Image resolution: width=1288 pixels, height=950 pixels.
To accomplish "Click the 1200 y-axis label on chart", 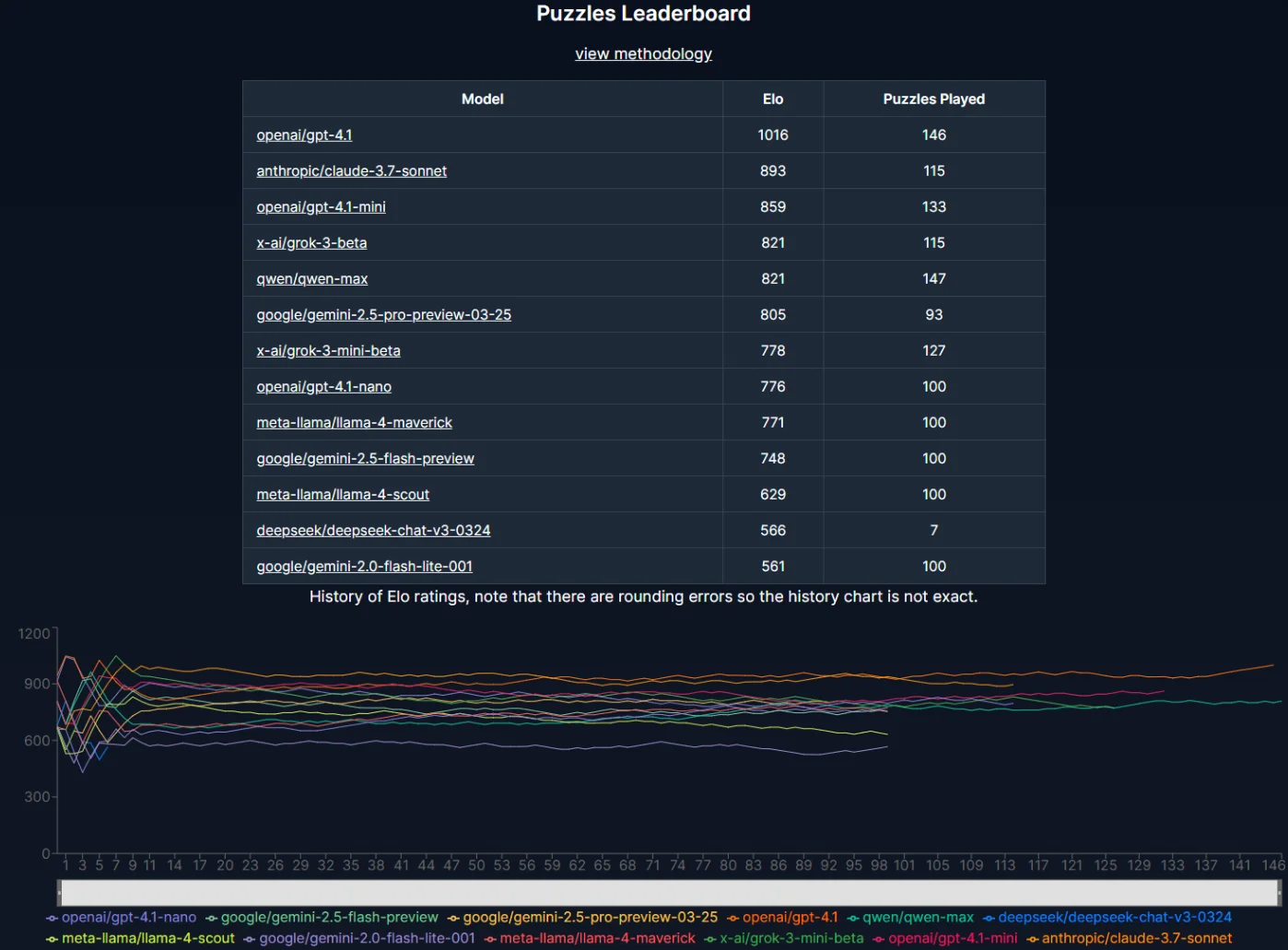I will tap(34, 633).
